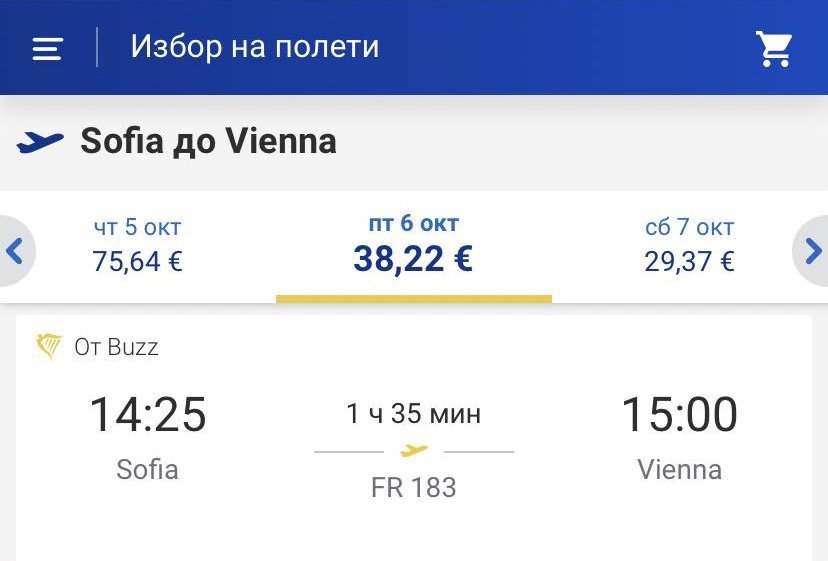Click the Sofia до Vienna route heading
The image size is (828, 561).
208,142
